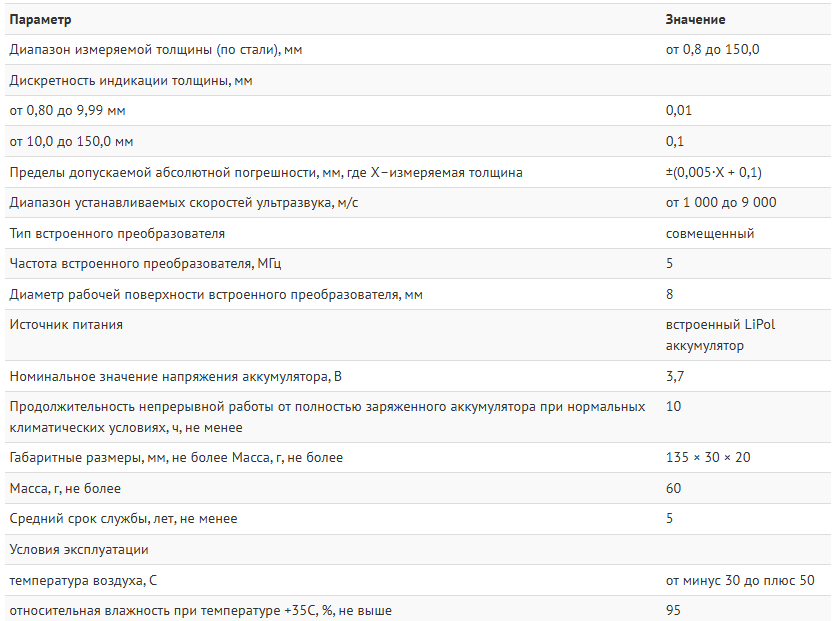
Task: Select the transducer diameter value 8
Action: coord(670,294)
